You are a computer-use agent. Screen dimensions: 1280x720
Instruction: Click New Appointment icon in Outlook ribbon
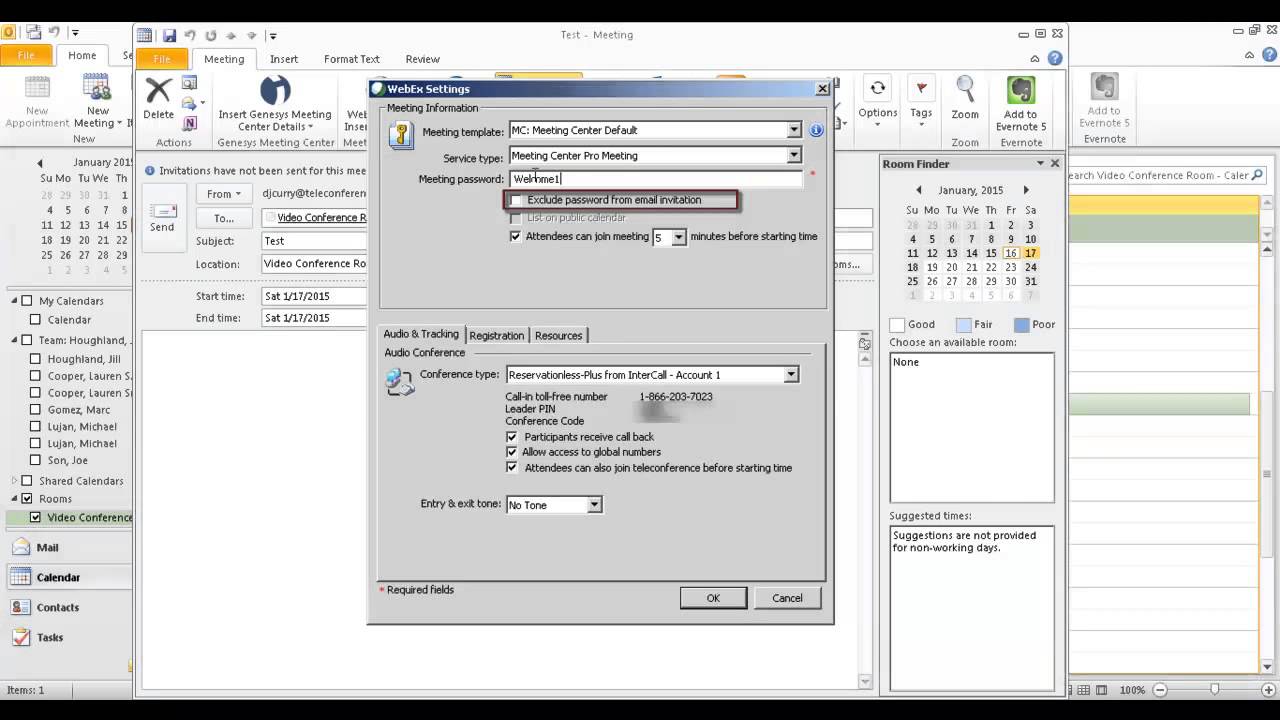coord(37,88)
